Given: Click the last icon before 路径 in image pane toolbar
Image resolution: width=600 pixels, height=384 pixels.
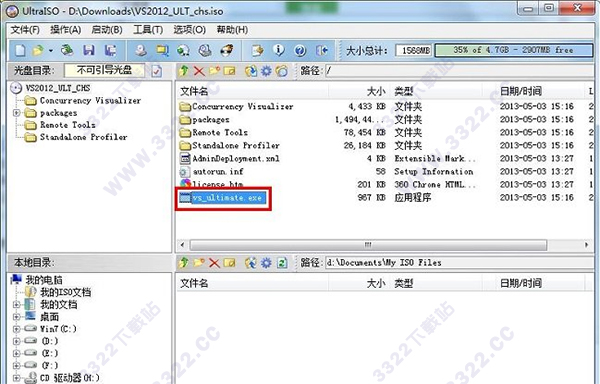Looking at the screenshot, I should click(x=282, y=71).
